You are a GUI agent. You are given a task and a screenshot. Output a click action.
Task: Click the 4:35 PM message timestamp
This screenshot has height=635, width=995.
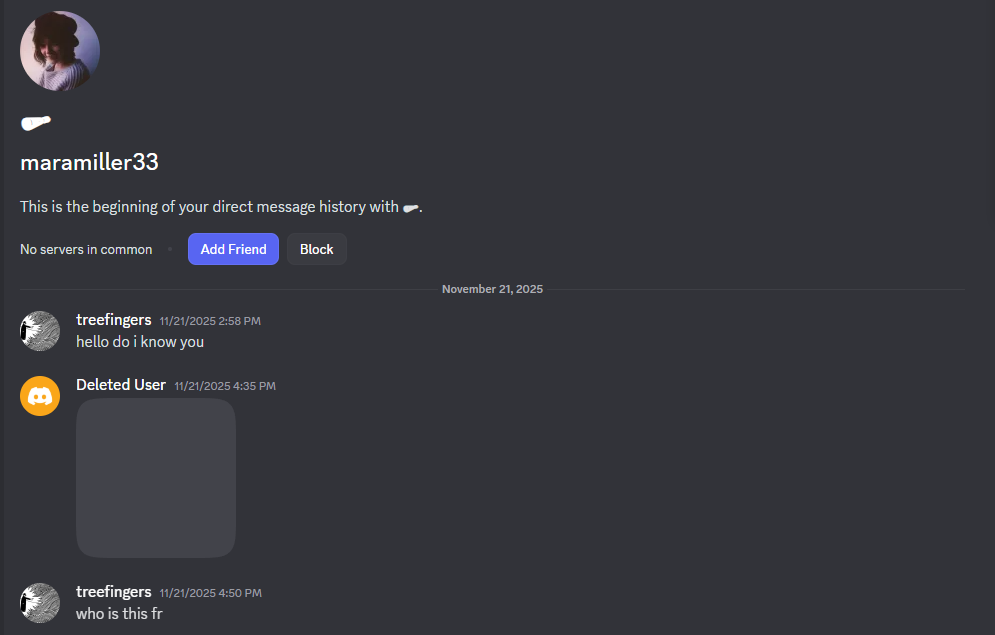(x=225, y=386)
